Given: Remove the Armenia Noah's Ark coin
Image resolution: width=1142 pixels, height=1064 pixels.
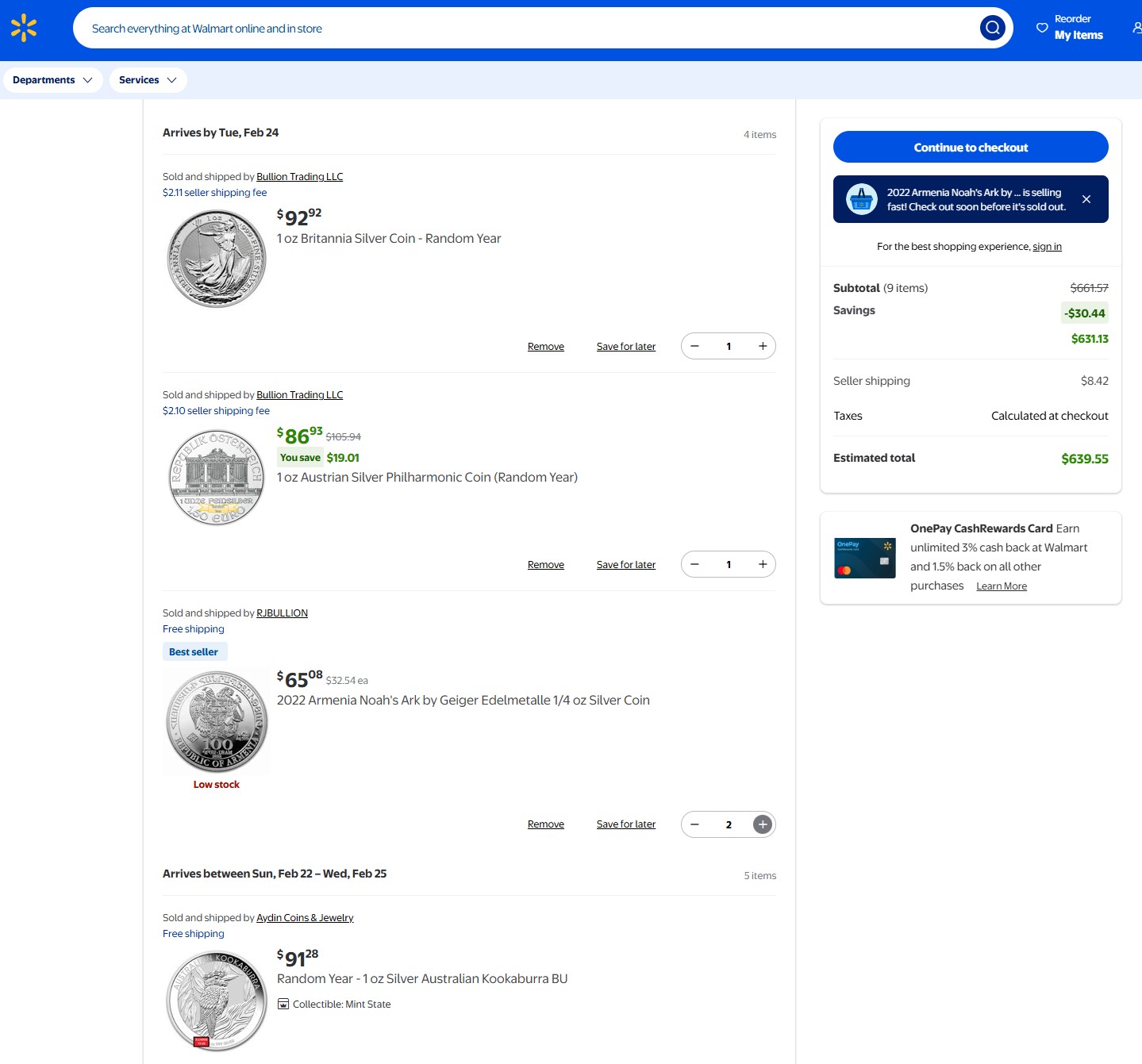Looking at the screenshot, I should point(546,824).
